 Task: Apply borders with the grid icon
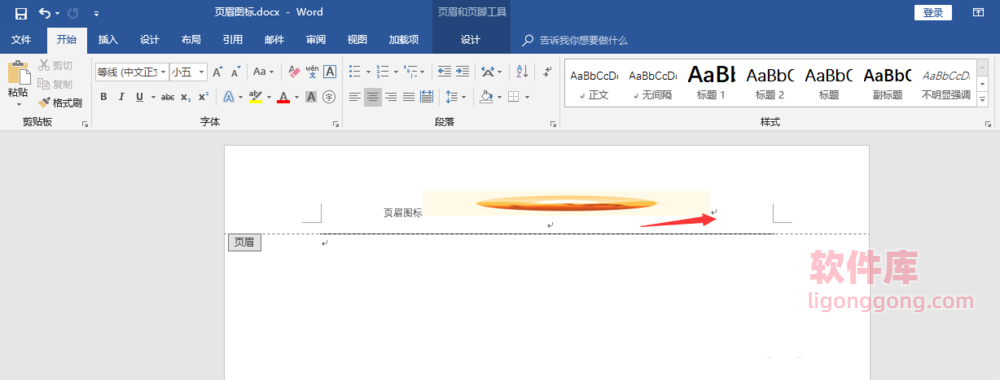(x=513, y=97)
